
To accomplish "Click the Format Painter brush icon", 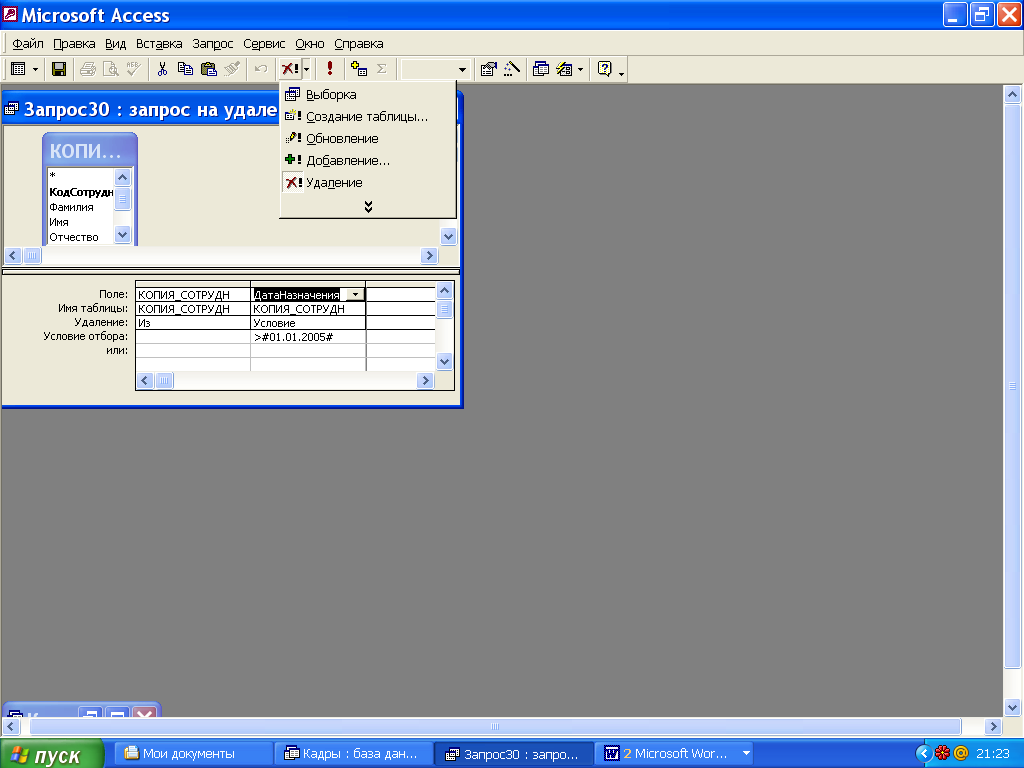I will pos(232,69).
